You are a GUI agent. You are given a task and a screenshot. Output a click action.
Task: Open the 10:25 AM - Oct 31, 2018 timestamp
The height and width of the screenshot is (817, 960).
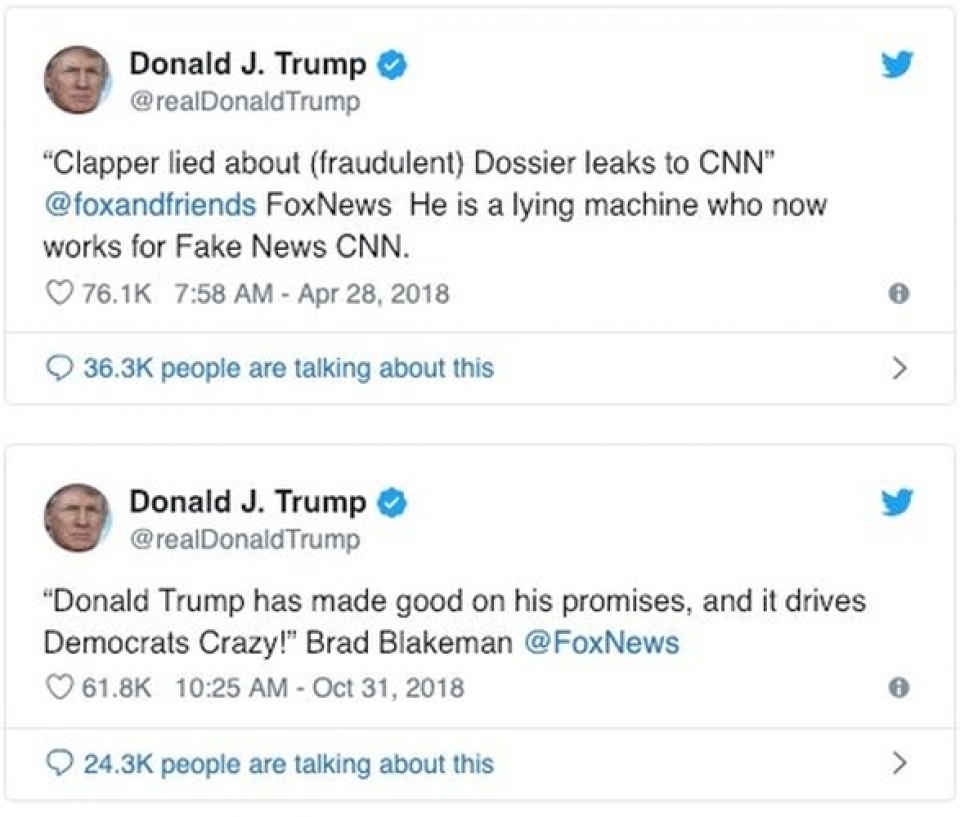319,688
